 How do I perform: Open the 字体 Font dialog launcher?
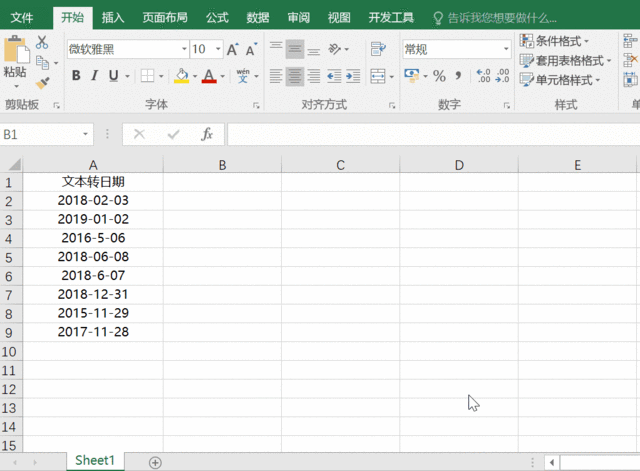point(256,106)
